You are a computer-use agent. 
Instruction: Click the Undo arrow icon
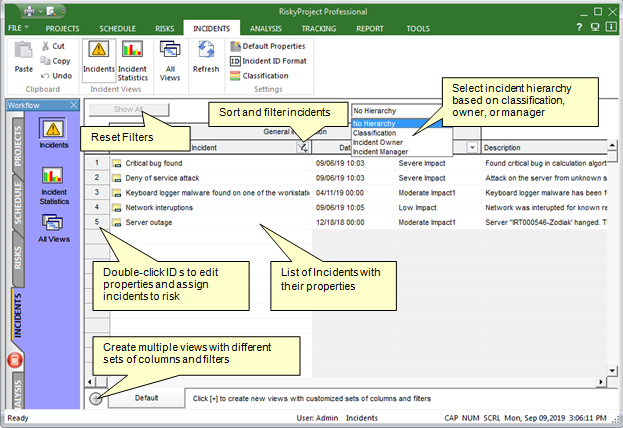pos(45,76)
